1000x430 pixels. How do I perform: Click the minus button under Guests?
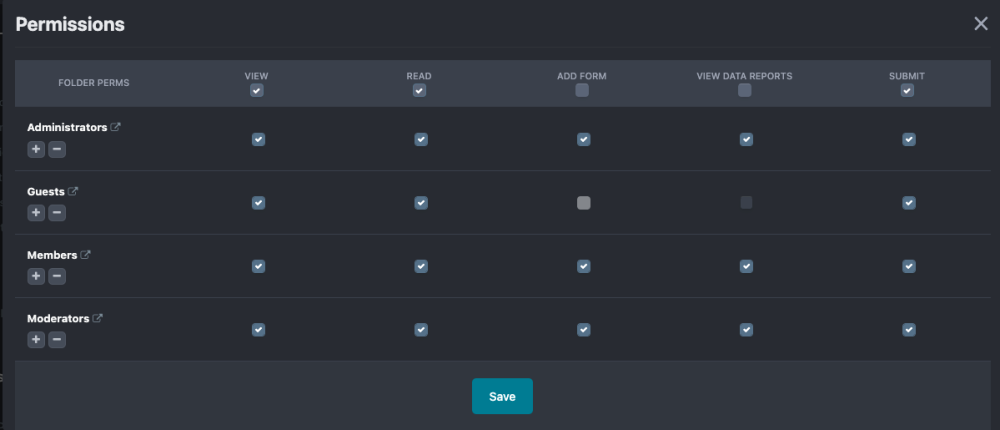(57, 212)
